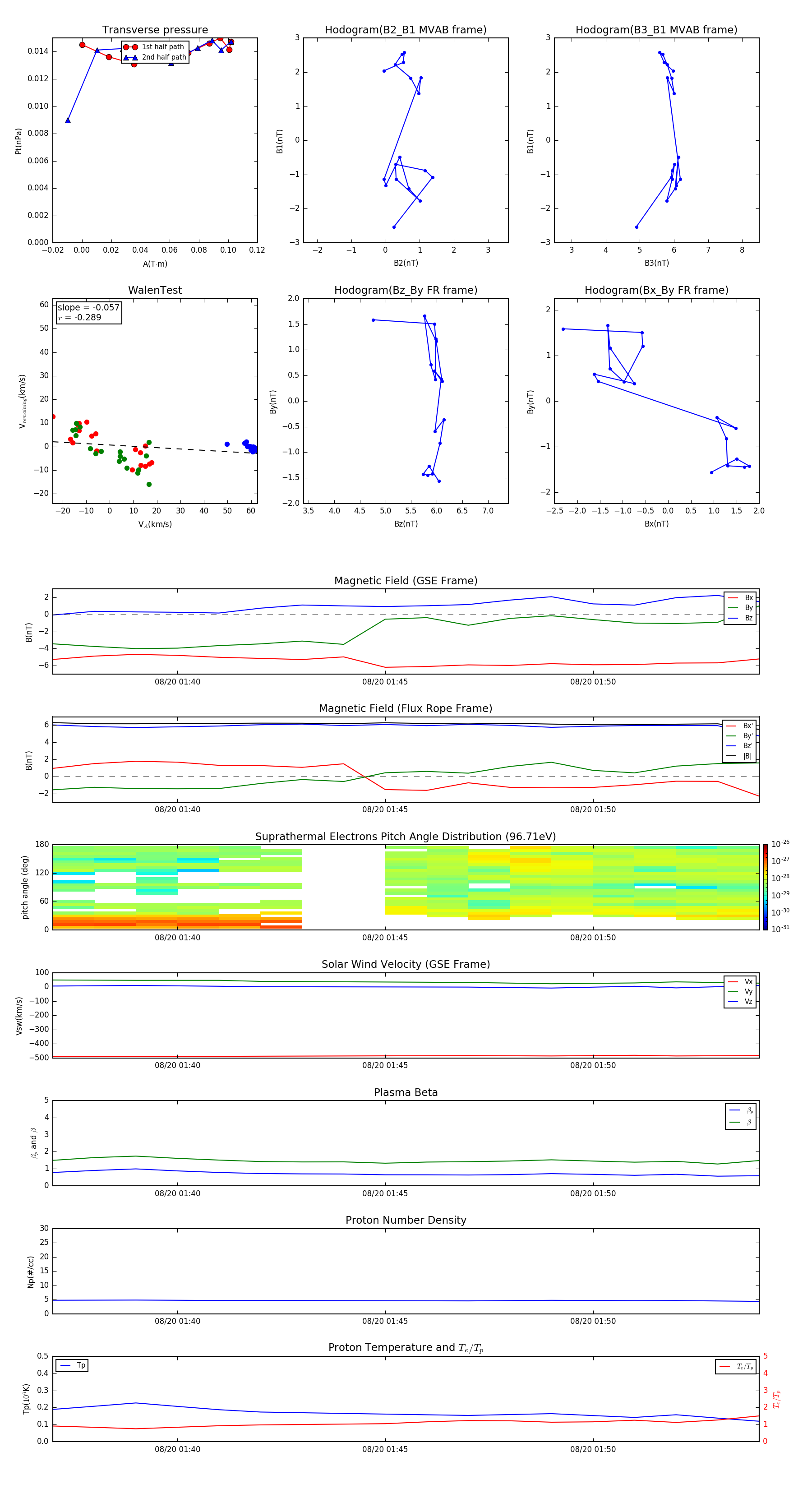Image resolution: width=812 pixels, height=1489 pixels.
Task: Click the 'Pt(nPa)' y-axis label
Action: (18, 141)
